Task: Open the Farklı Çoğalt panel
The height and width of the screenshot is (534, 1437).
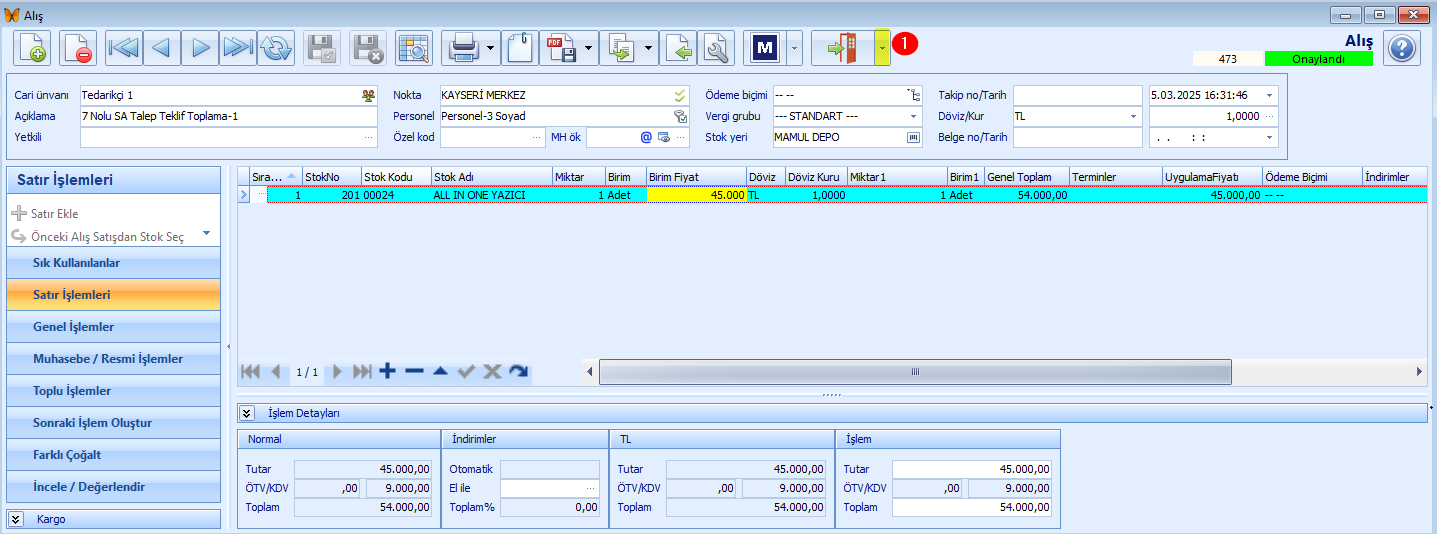Action: point(113,455)
